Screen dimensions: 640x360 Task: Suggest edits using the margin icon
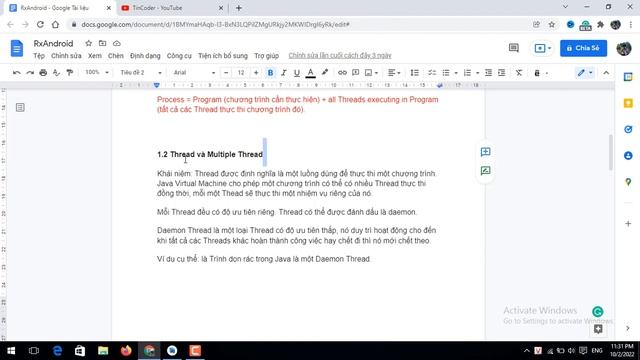[x=485, y=171]
